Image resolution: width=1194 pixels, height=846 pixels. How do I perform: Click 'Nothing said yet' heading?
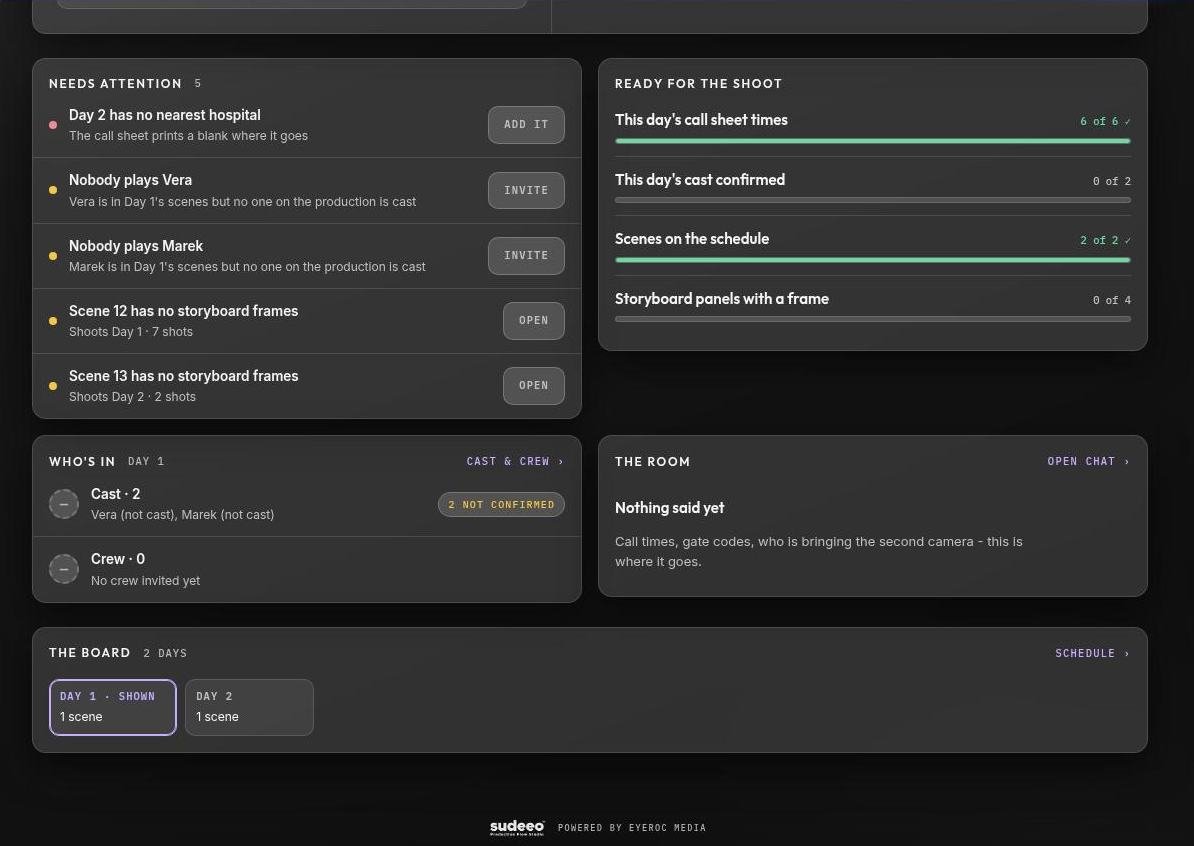coord(669,508)
